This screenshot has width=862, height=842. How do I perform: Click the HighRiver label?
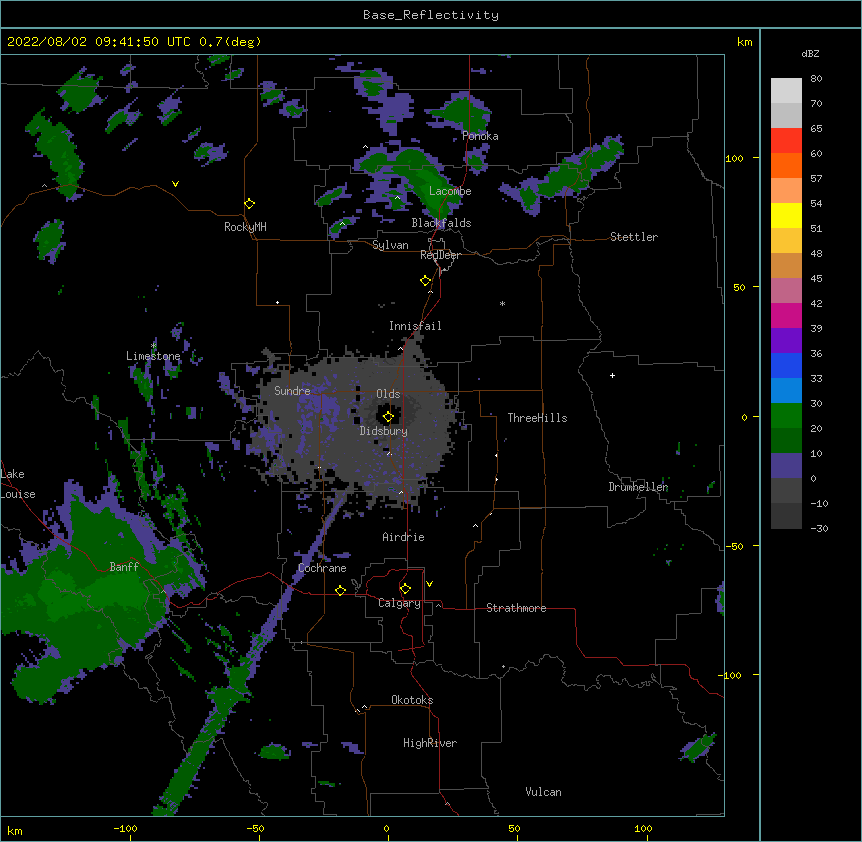[430, 743]
